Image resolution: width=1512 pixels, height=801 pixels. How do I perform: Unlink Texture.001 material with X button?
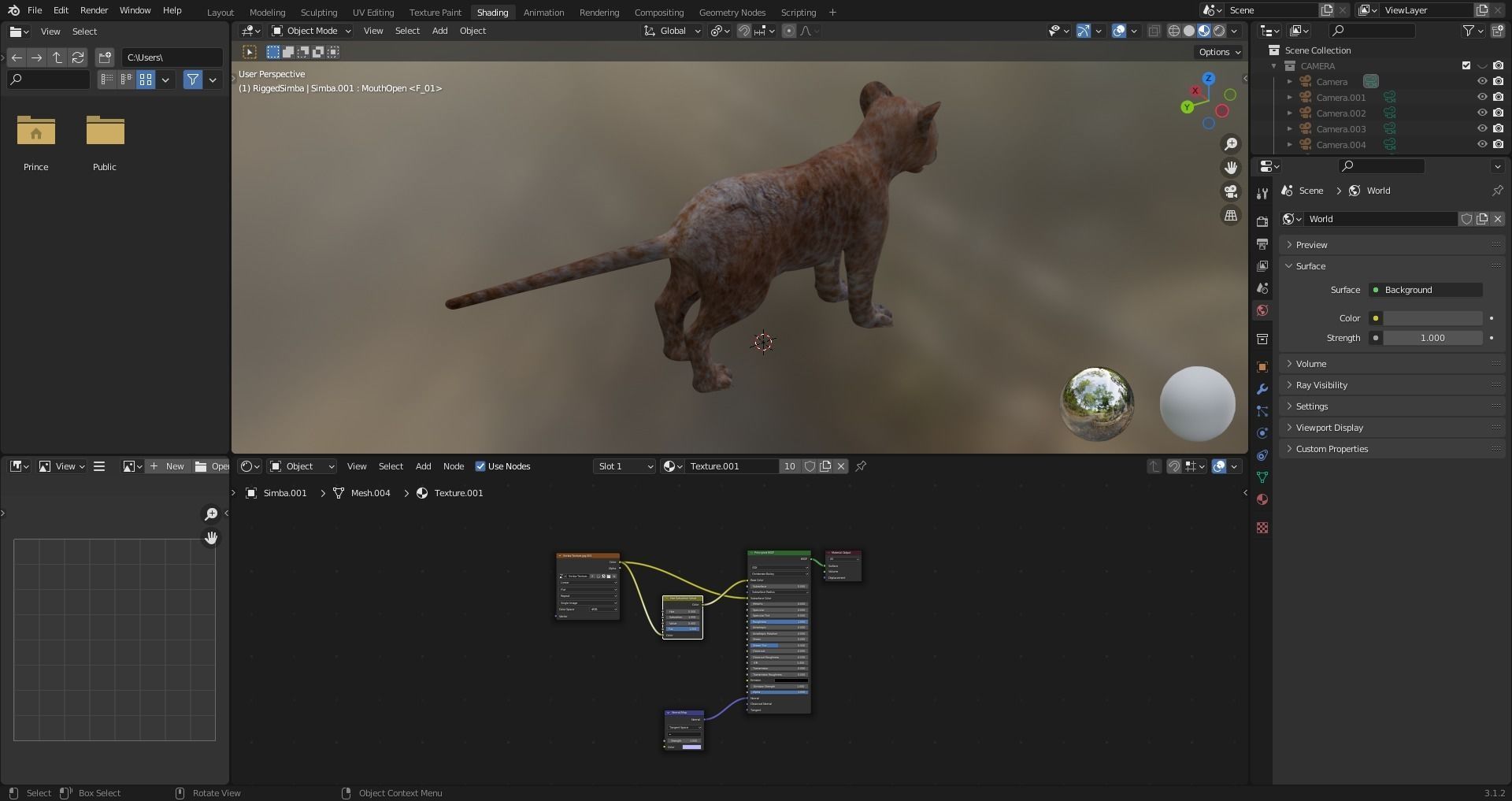click(x=841, y=466)
